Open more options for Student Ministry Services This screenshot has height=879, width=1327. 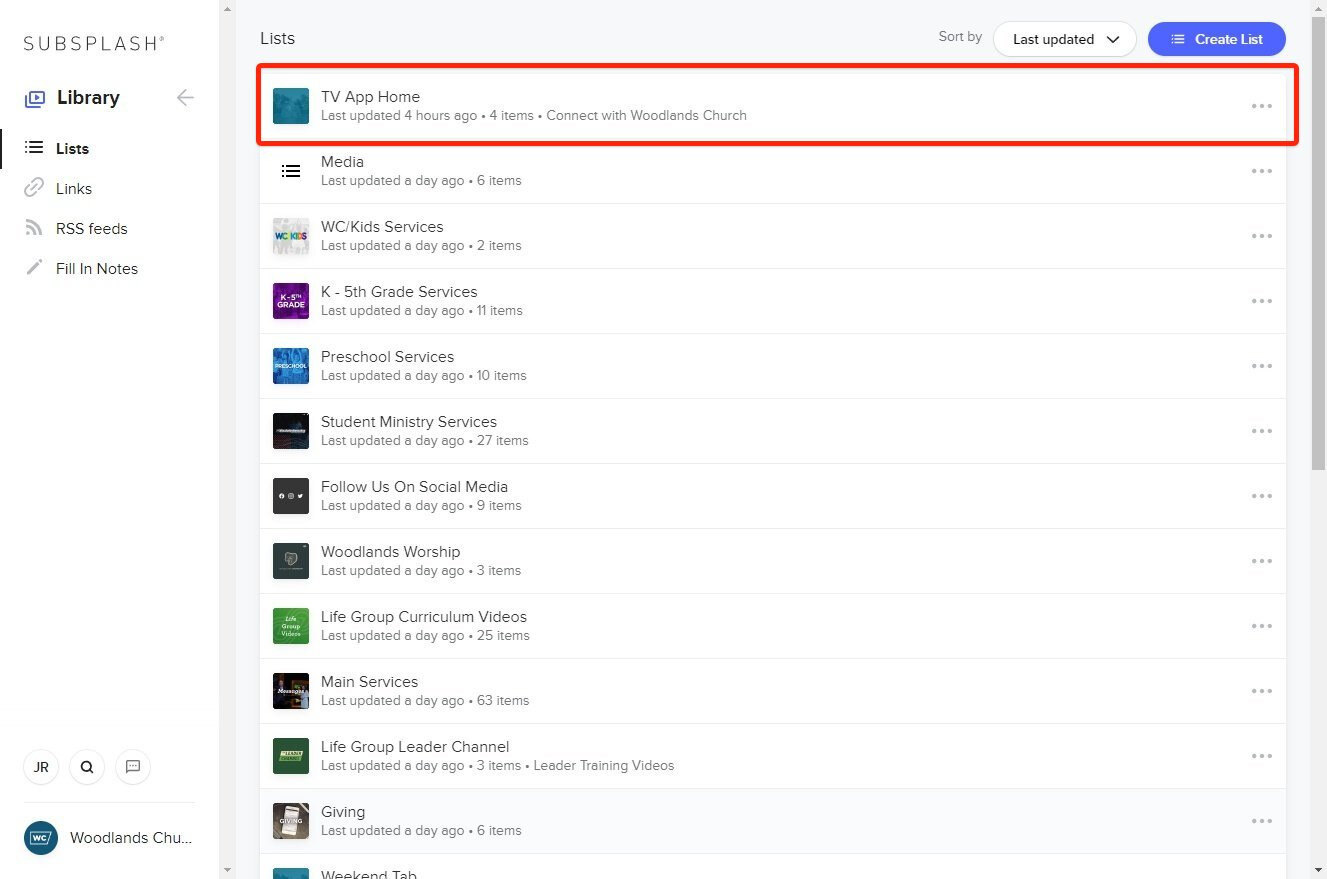pyautogui.click(x=1262, y=431)
